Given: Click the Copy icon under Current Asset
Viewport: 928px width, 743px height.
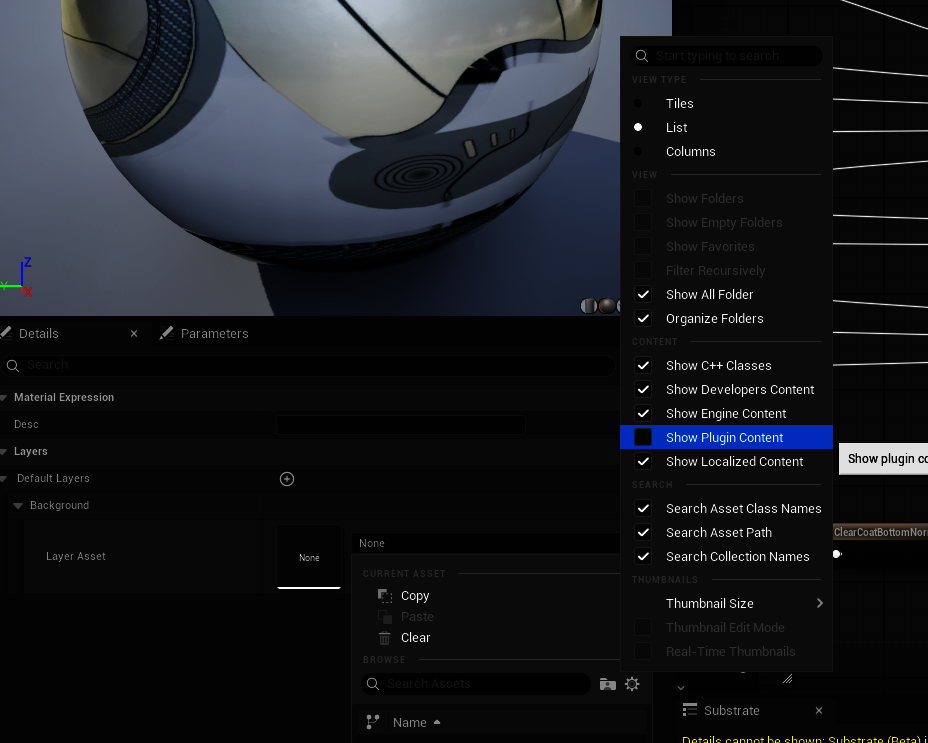Looking at the screenshot, I should 385,596.
